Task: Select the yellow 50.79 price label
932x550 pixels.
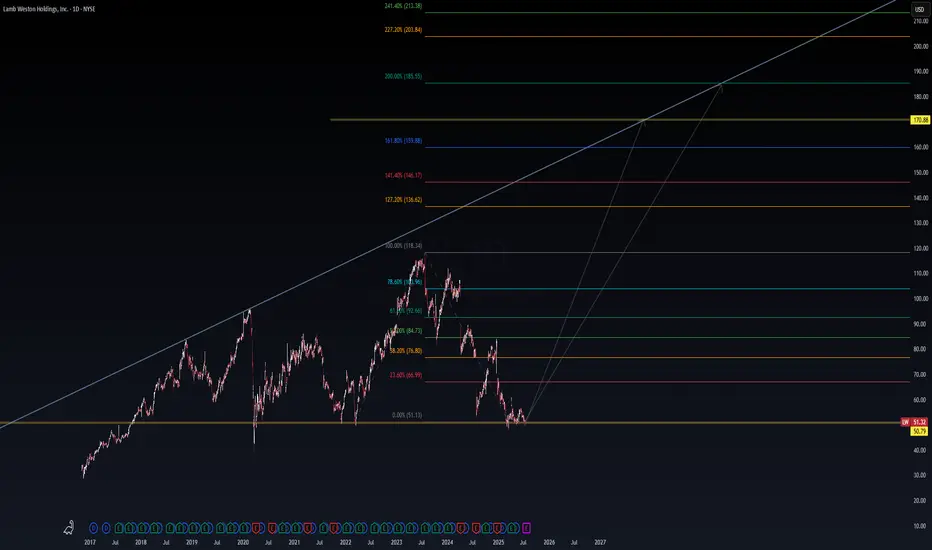Action: [920, 431]
